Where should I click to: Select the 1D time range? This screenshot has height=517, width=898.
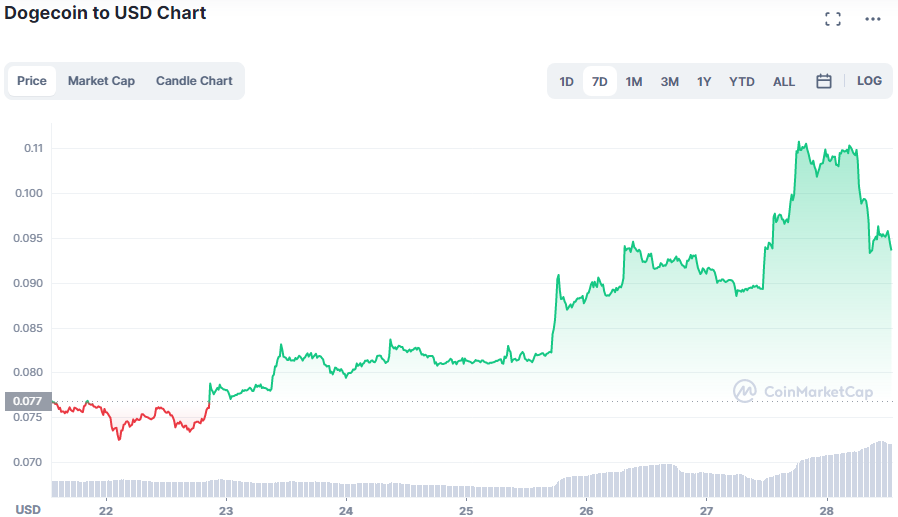pos(566,81)
